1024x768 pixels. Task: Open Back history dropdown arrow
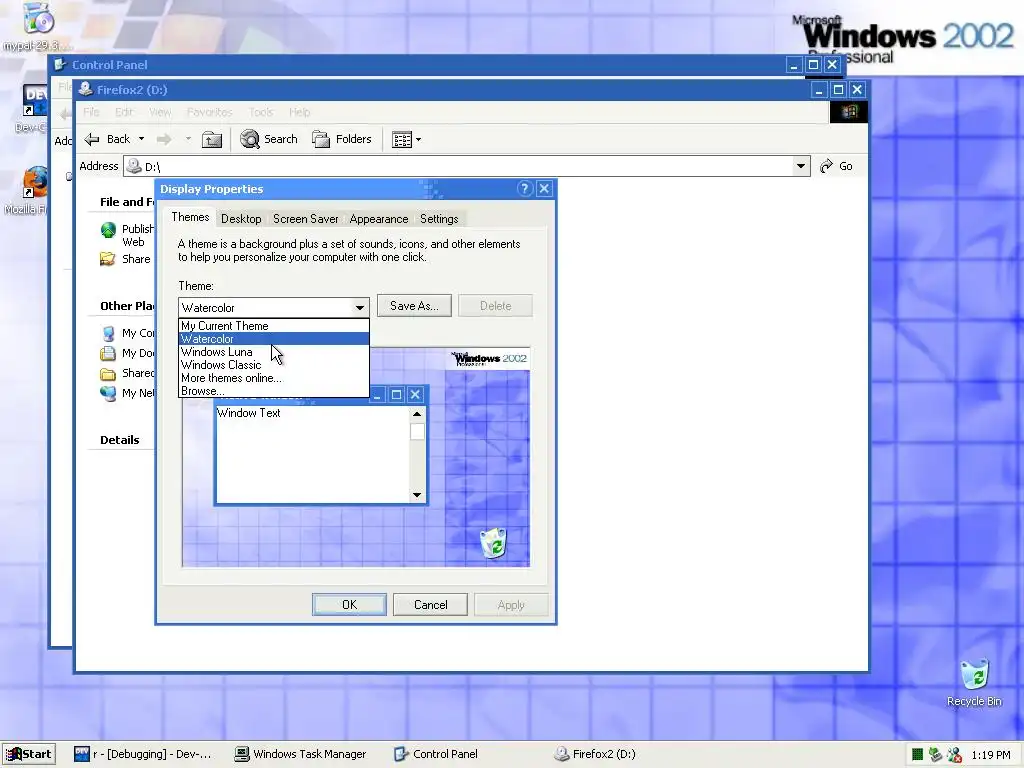coord(141,139)
